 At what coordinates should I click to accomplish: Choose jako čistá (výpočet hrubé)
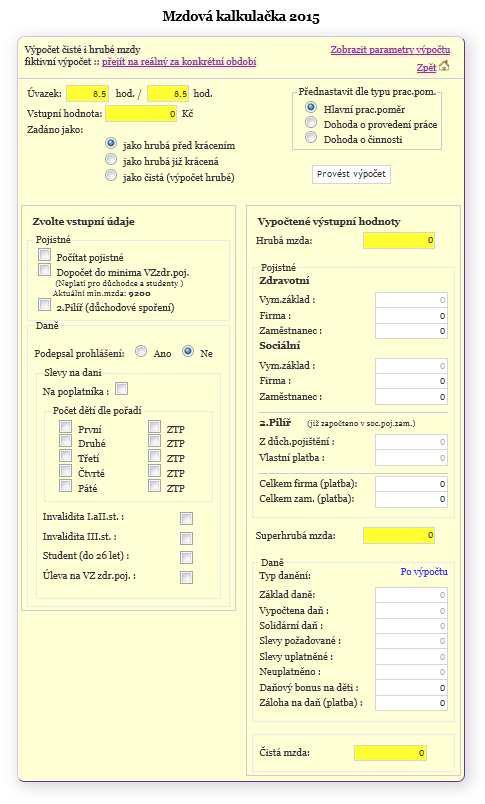111,175
